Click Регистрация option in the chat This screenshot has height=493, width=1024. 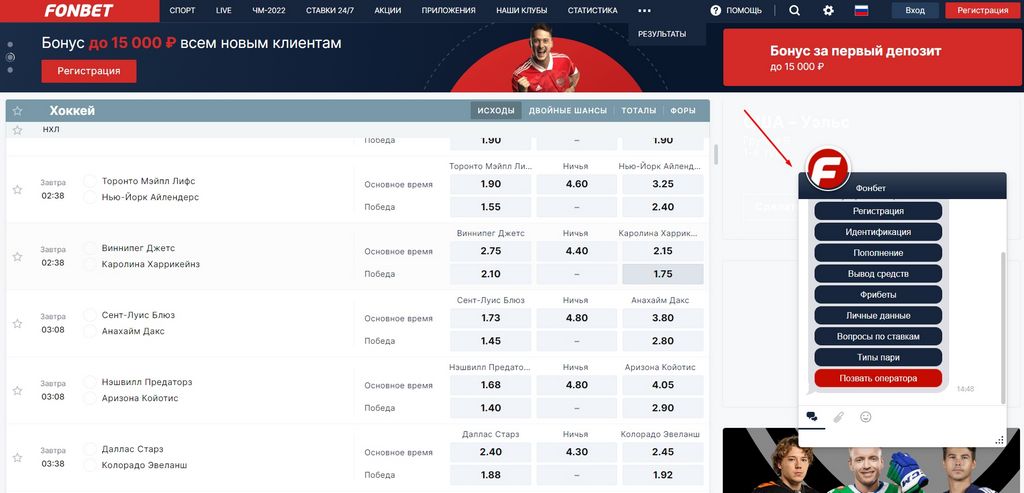878,211
